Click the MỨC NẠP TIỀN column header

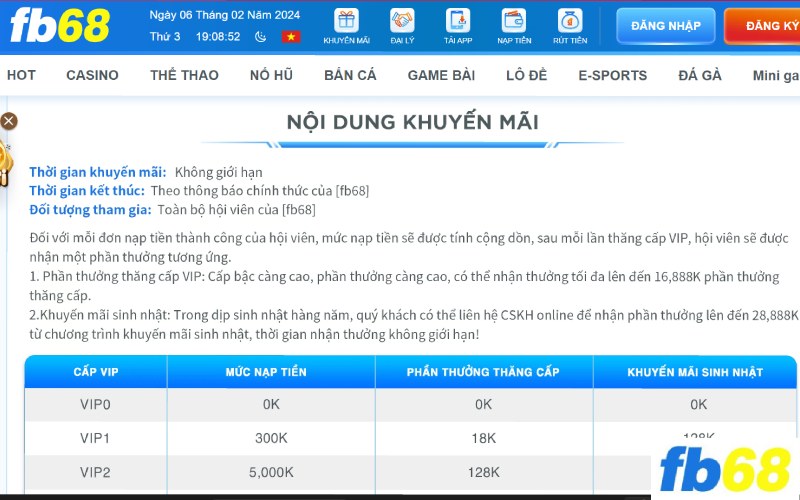pyautogui.click(x=271, y=372)
